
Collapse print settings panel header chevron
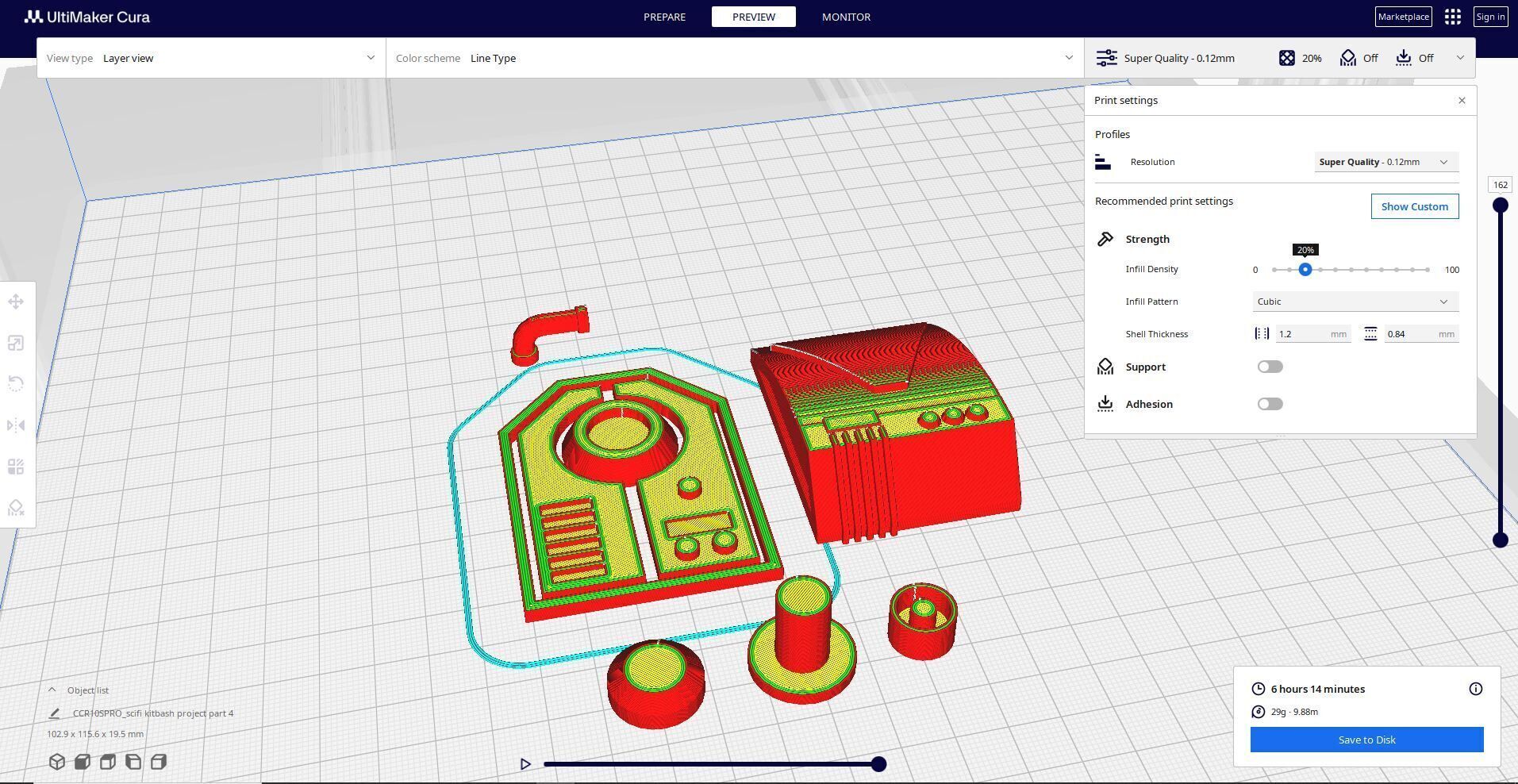pos(1459,58)
